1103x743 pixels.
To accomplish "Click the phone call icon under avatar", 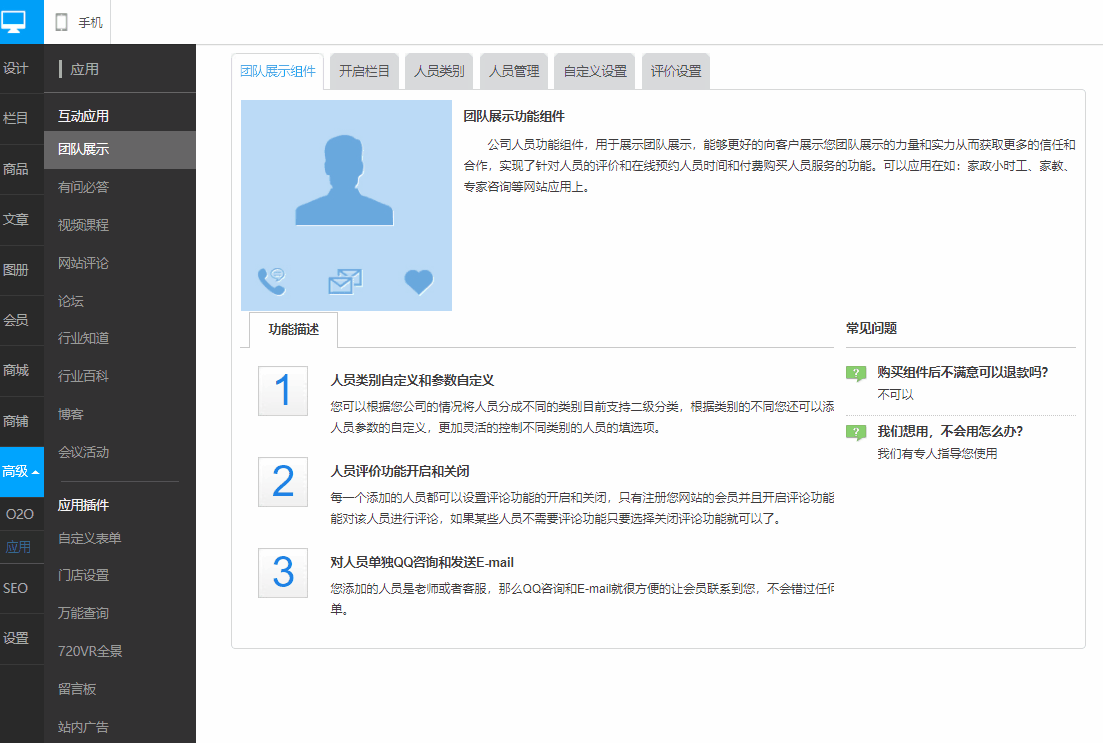I will tap(272, 281).
